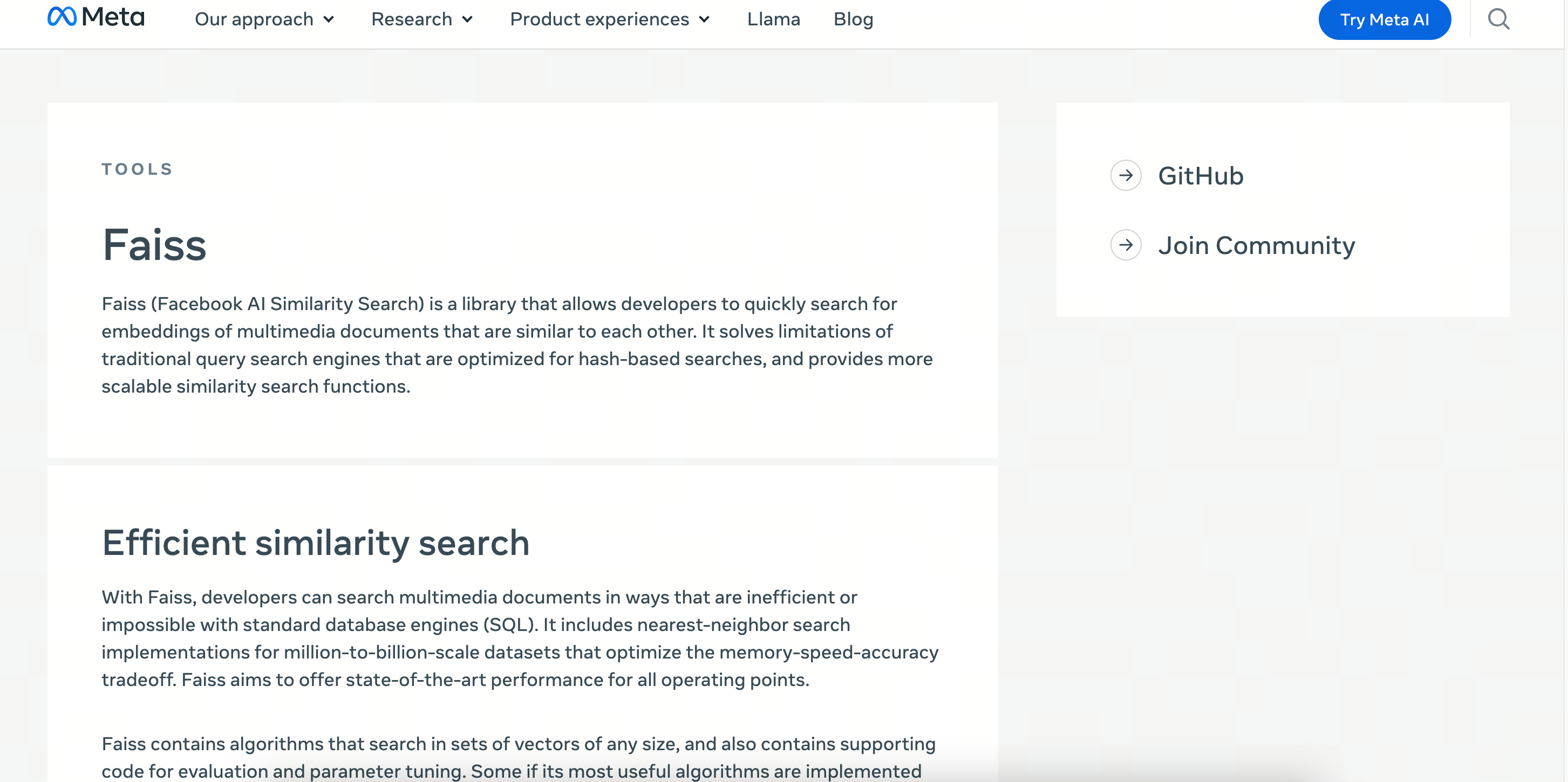Open the Product experiences menu
1568x782 pixels.
(x=599, y=19)
